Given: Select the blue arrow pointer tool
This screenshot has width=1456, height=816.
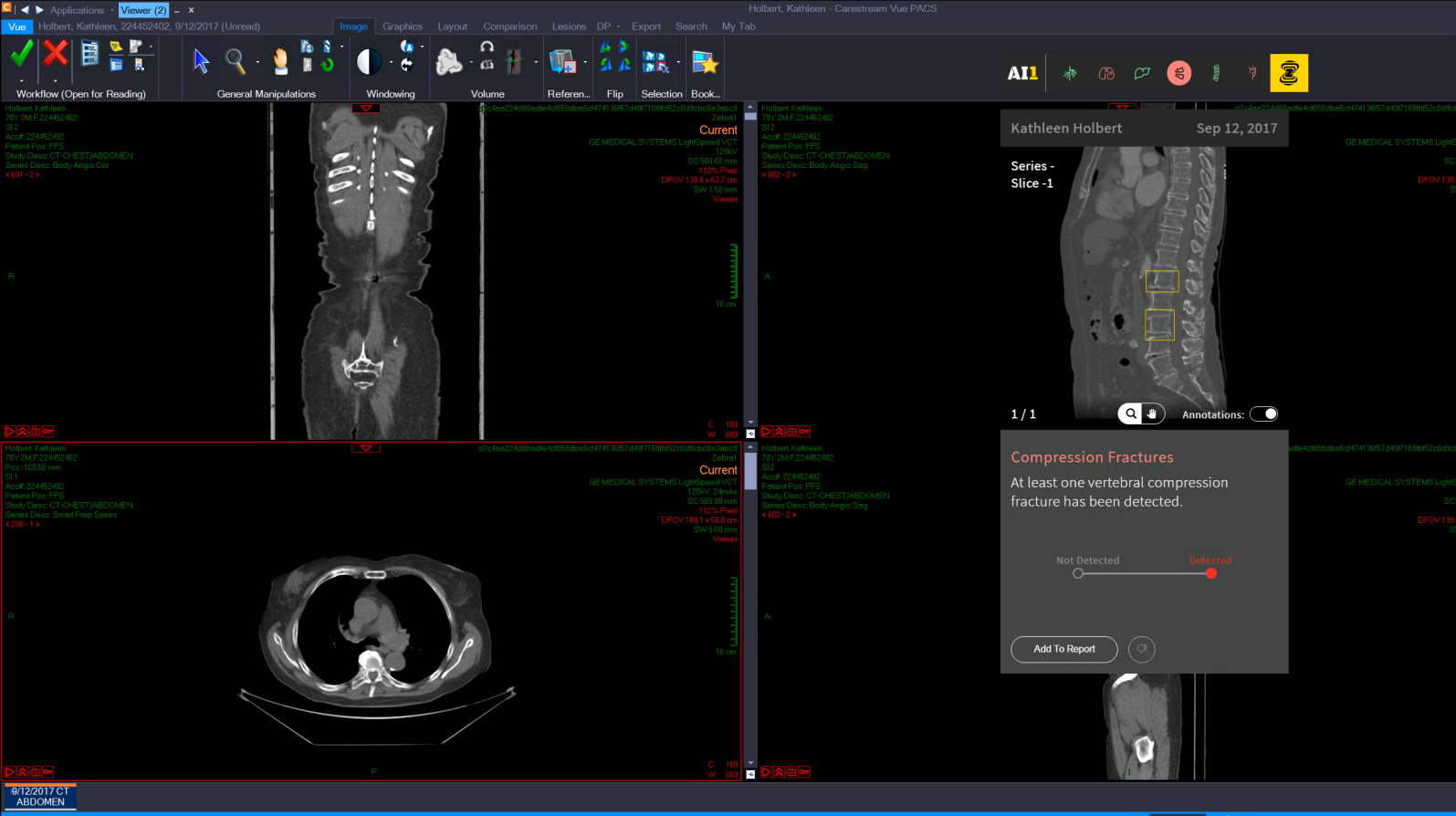Looking at the screenshot, I should pos(201,61).
